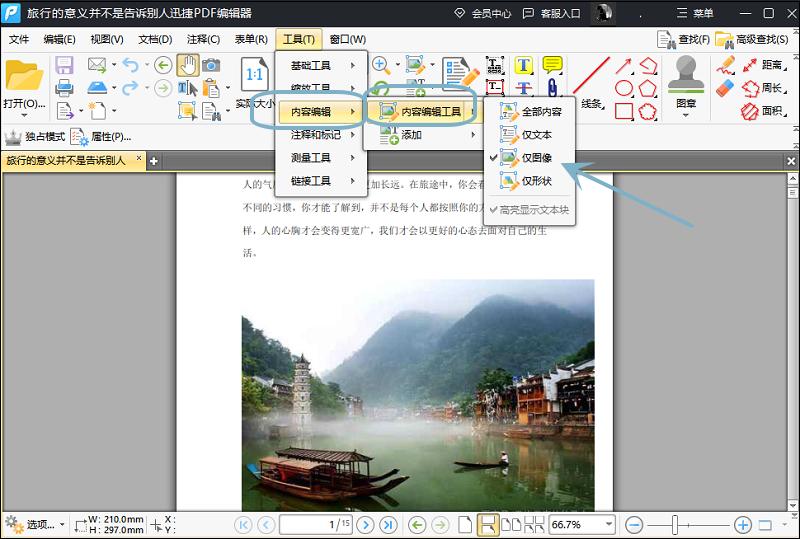Open the zoom percentage dropdown
The image size is (800, 539).
(609, 524)
